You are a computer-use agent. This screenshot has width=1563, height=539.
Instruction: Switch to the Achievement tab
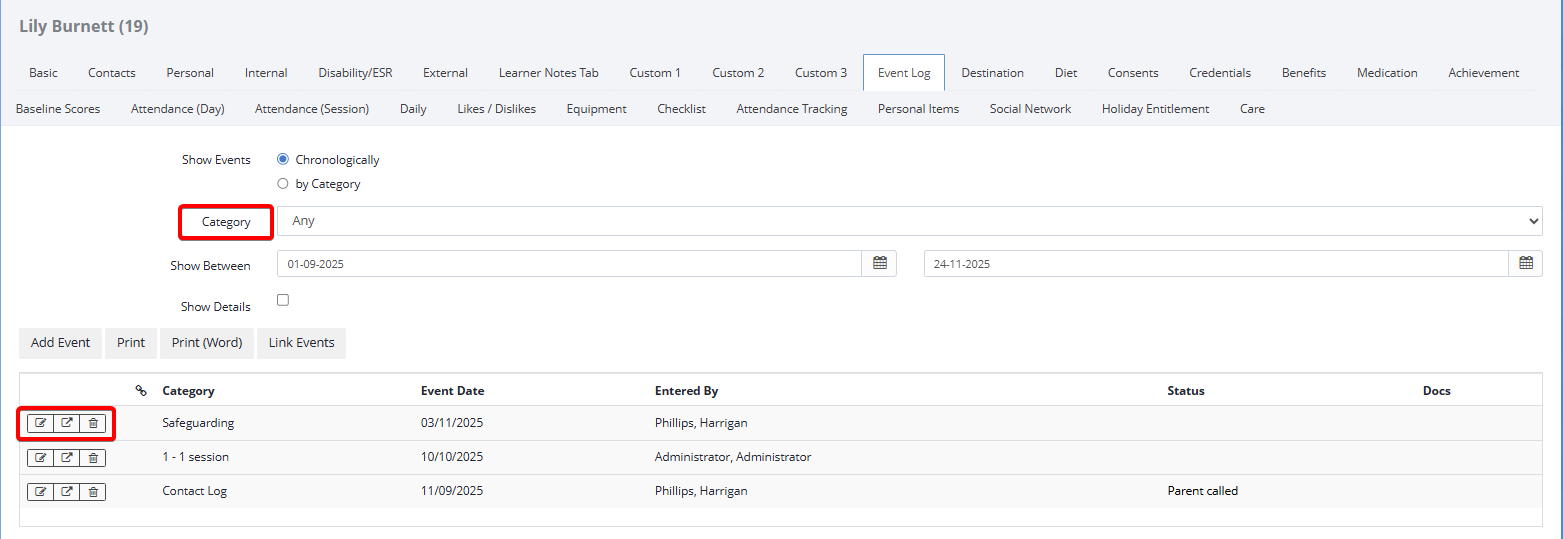pos(1483,73)
